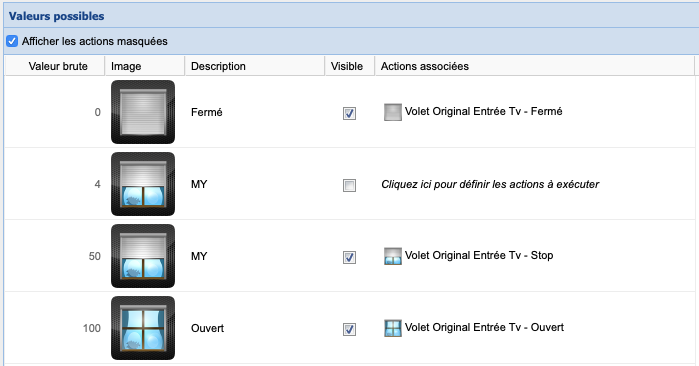Click the open window image for value 100
The width and height of the screenshot is (699, 366).
(x=143, y=328)
